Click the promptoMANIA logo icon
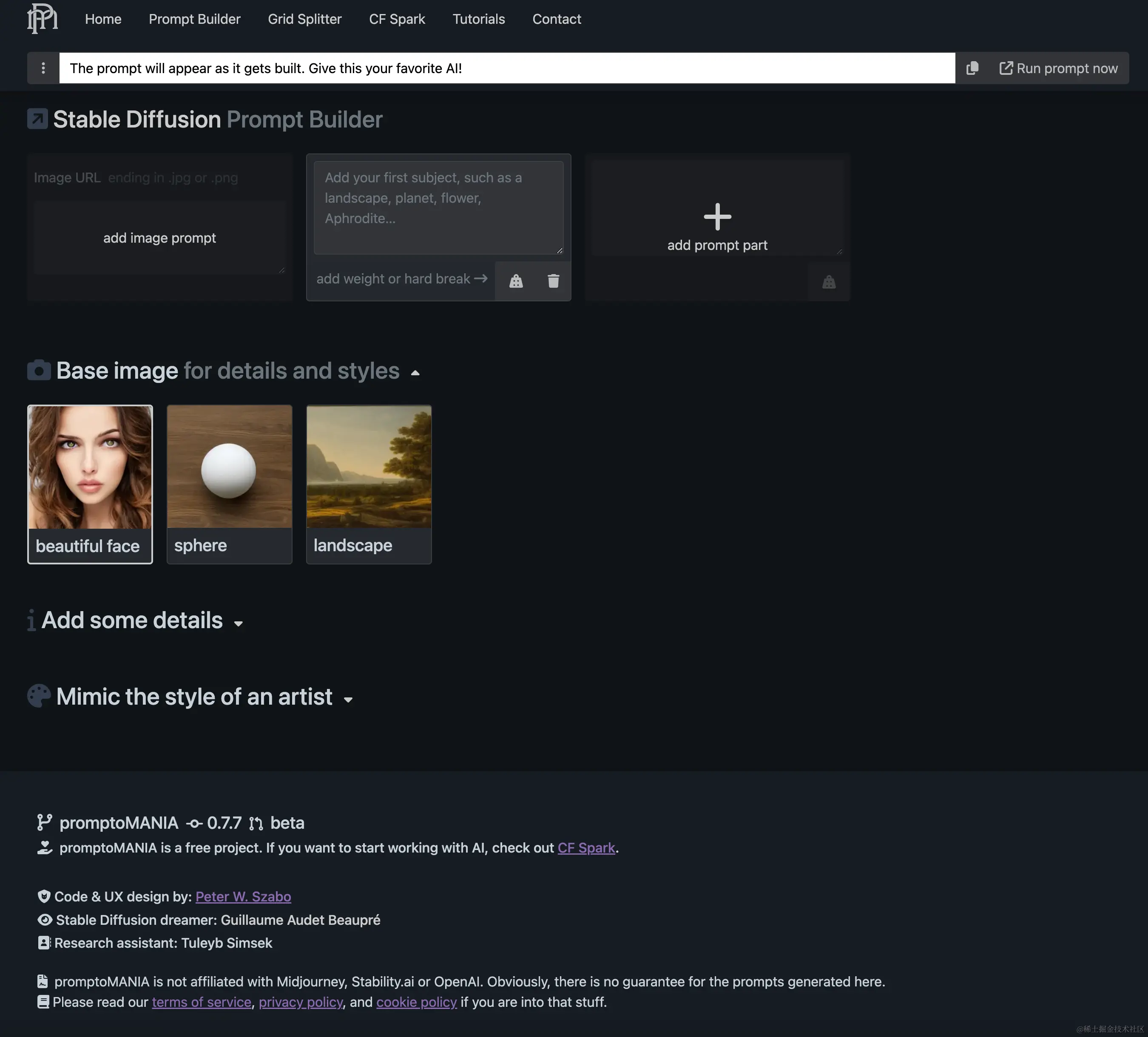1148x1037 pixels. point(43,18)
